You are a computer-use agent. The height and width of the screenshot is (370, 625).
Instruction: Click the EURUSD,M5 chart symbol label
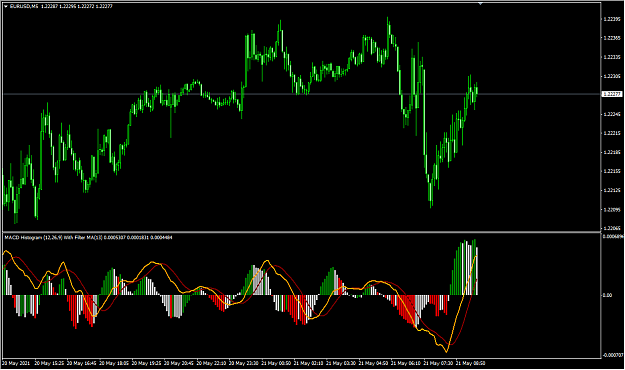(24, 6)
